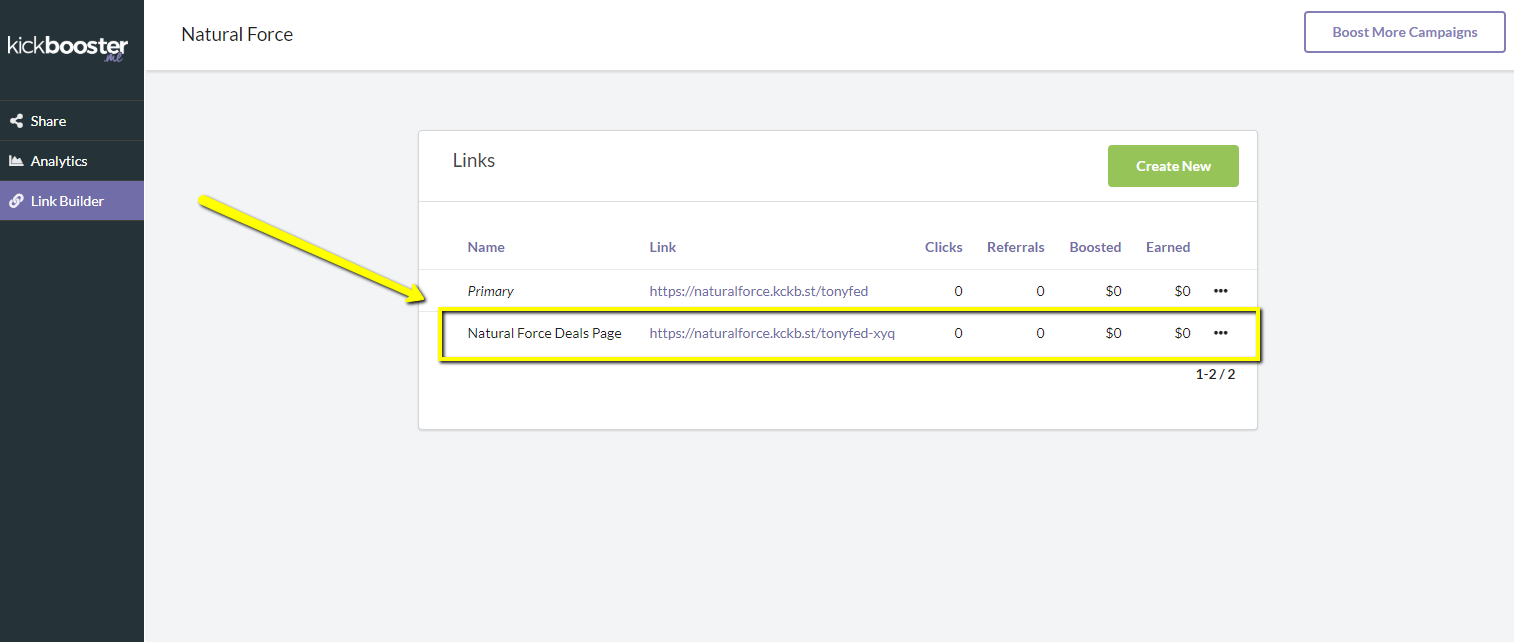Open three-dot menu for Primary link
This screenshot has width=1514, height=642.
pos(1220,291)
